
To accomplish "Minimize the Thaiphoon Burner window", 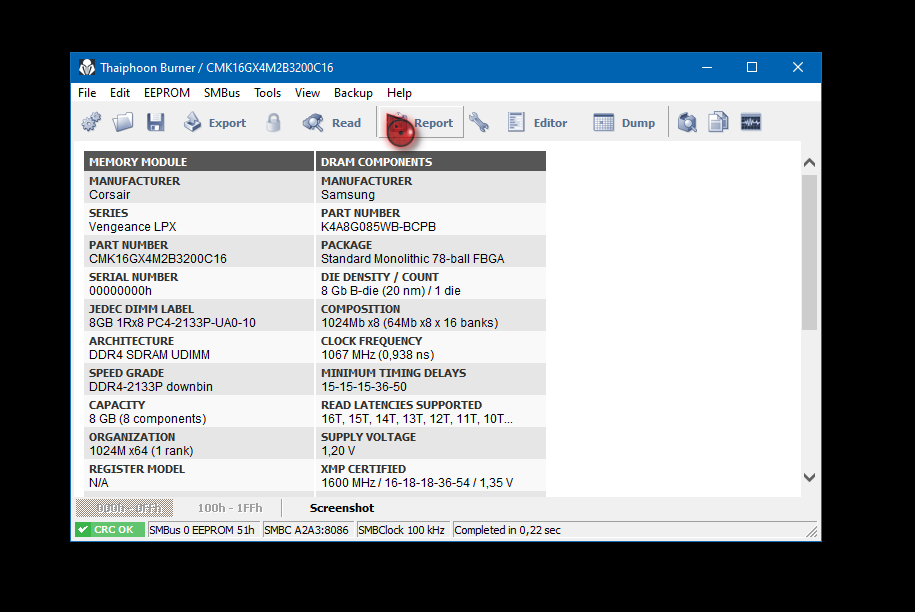I will point(707,68).
